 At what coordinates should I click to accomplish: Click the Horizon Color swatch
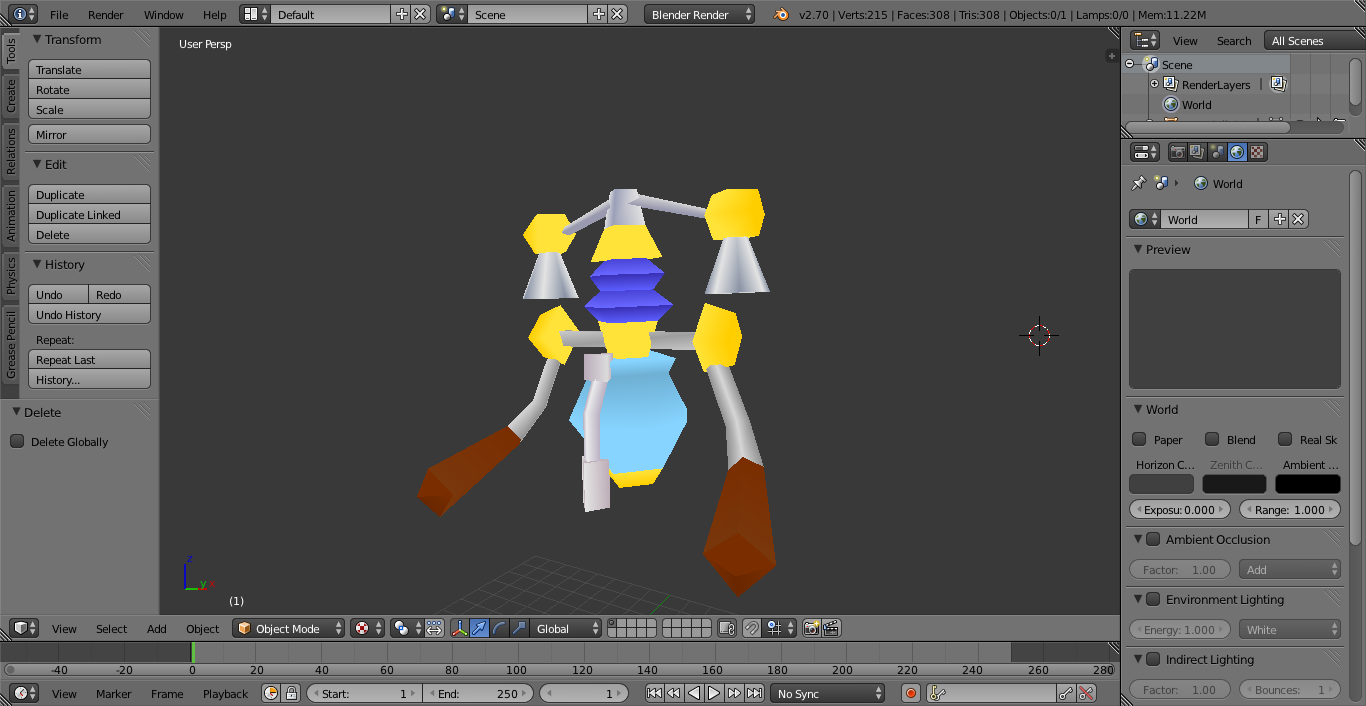click(x=1161, y=484)
